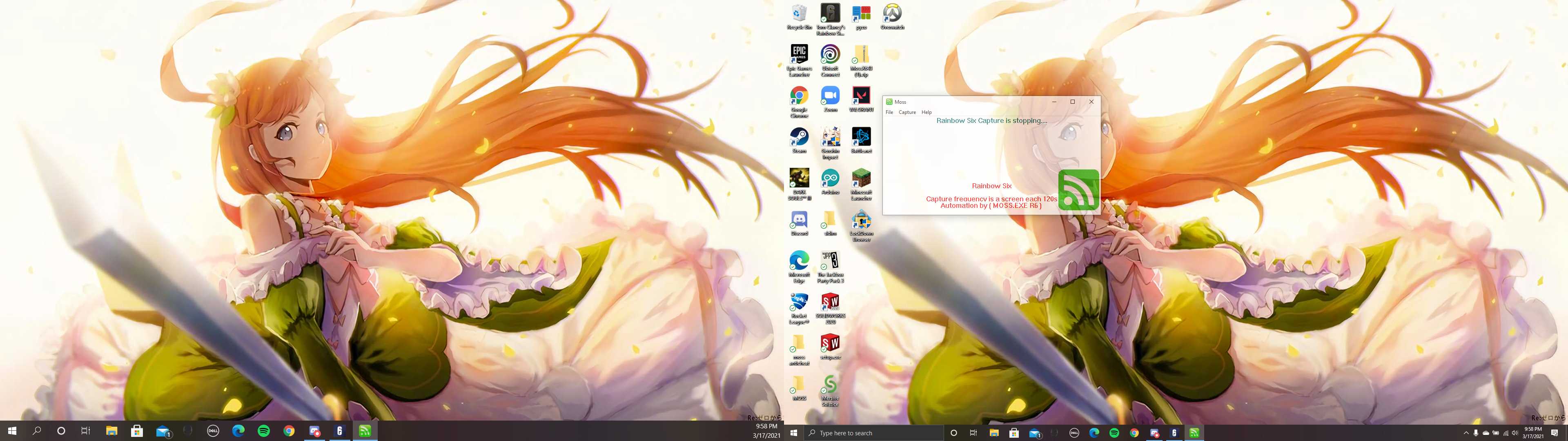The height and width of the screenshot is (441, 1568).
Task: Minimize the Moss window
Action: click(1054, 102)
